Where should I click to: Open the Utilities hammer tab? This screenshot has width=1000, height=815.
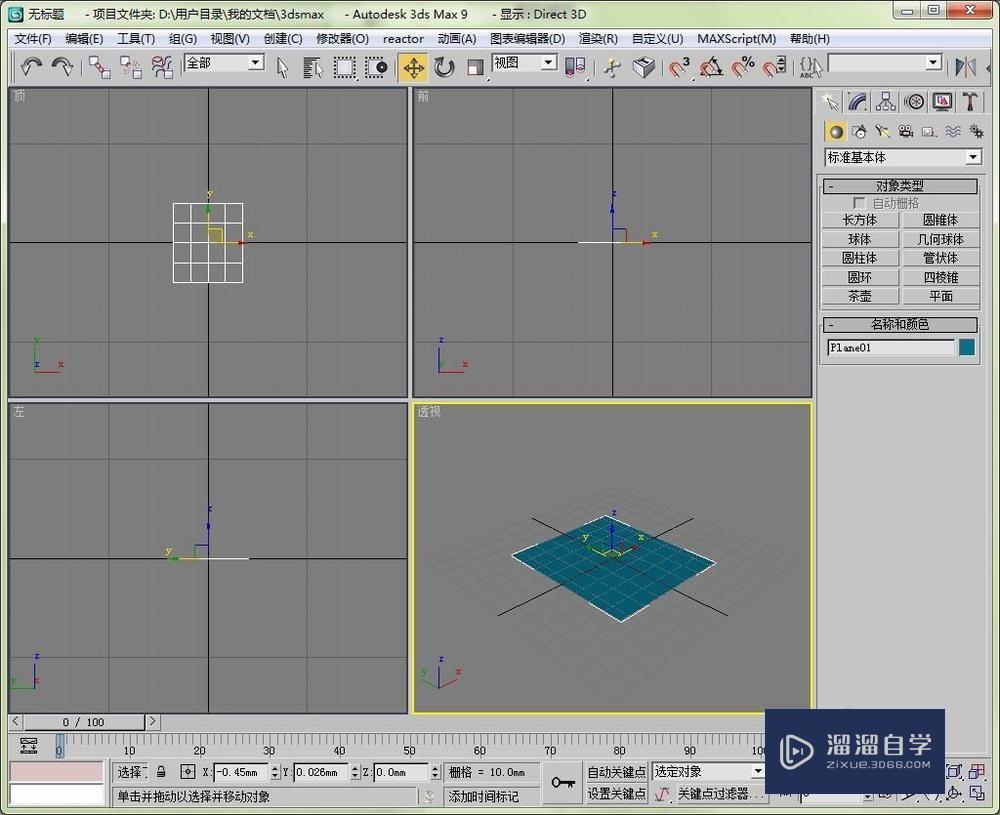(x=970, y=101)
